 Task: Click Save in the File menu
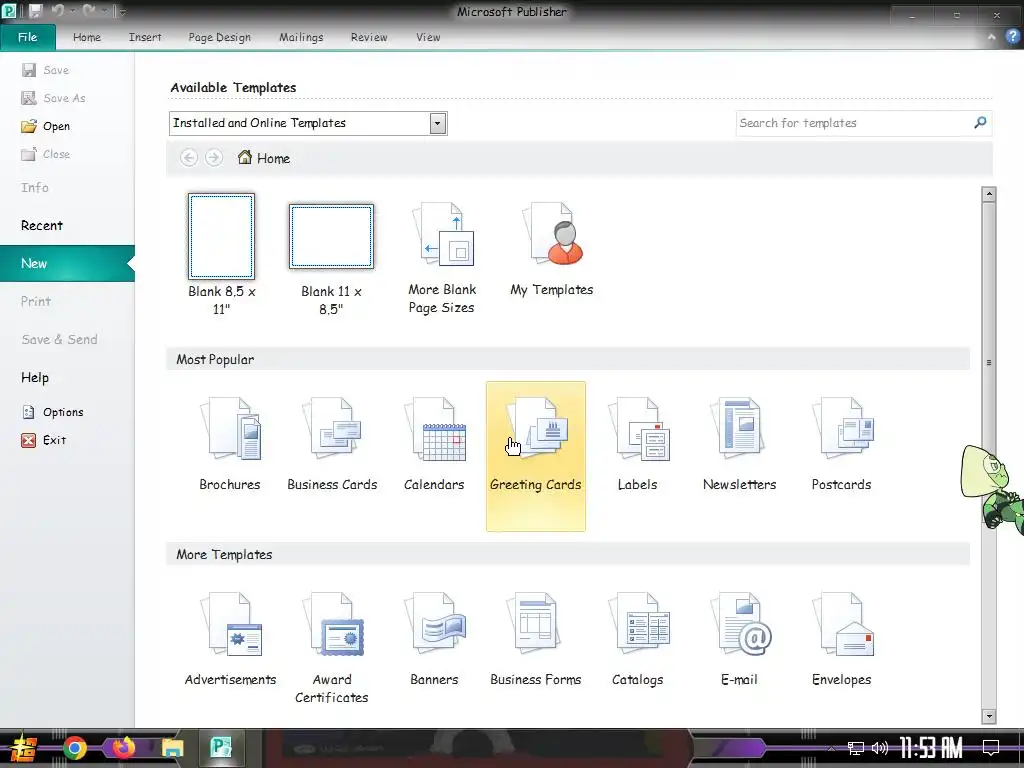[45, 70]
